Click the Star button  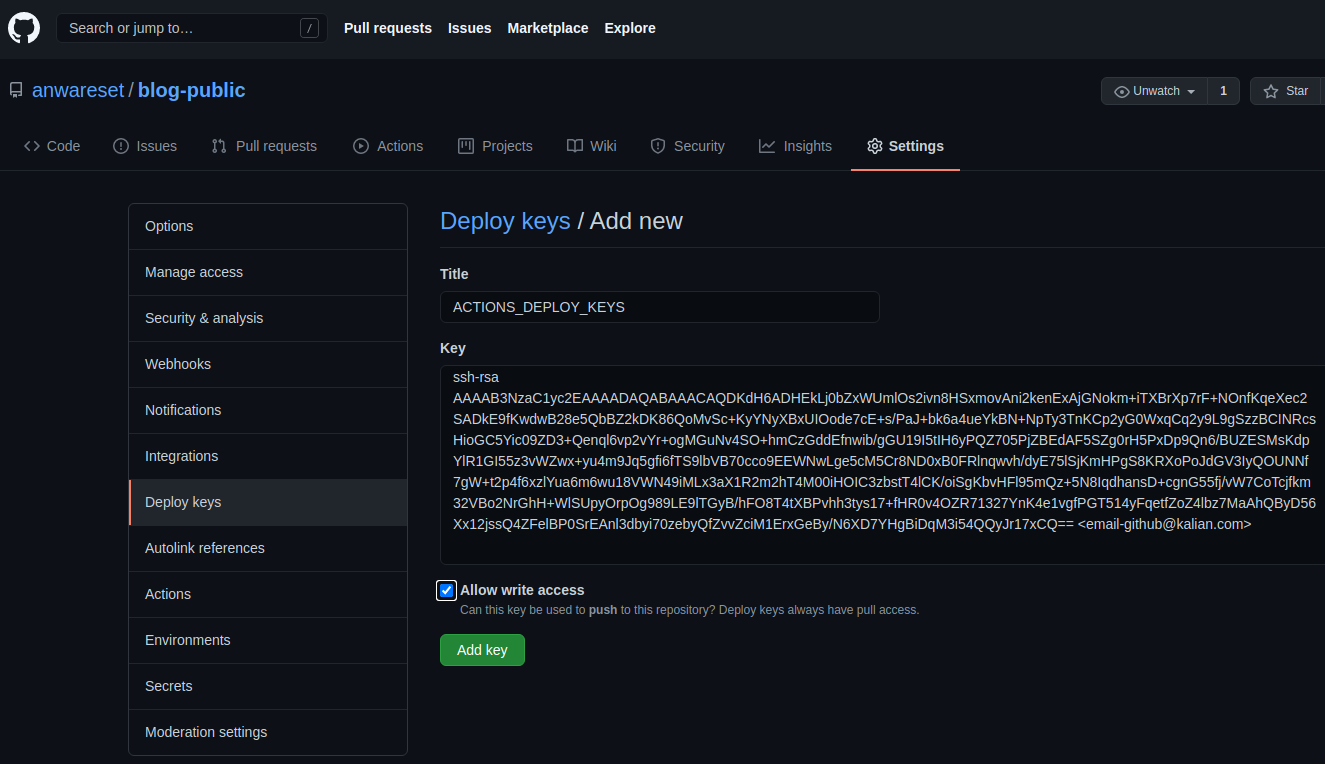[x=1286, y=91]
